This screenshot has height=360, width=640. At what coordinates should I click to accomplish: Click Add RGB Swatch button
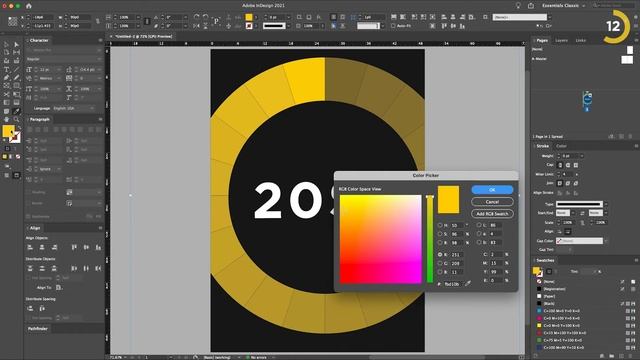pyautogui.click(x=492, y=214)
